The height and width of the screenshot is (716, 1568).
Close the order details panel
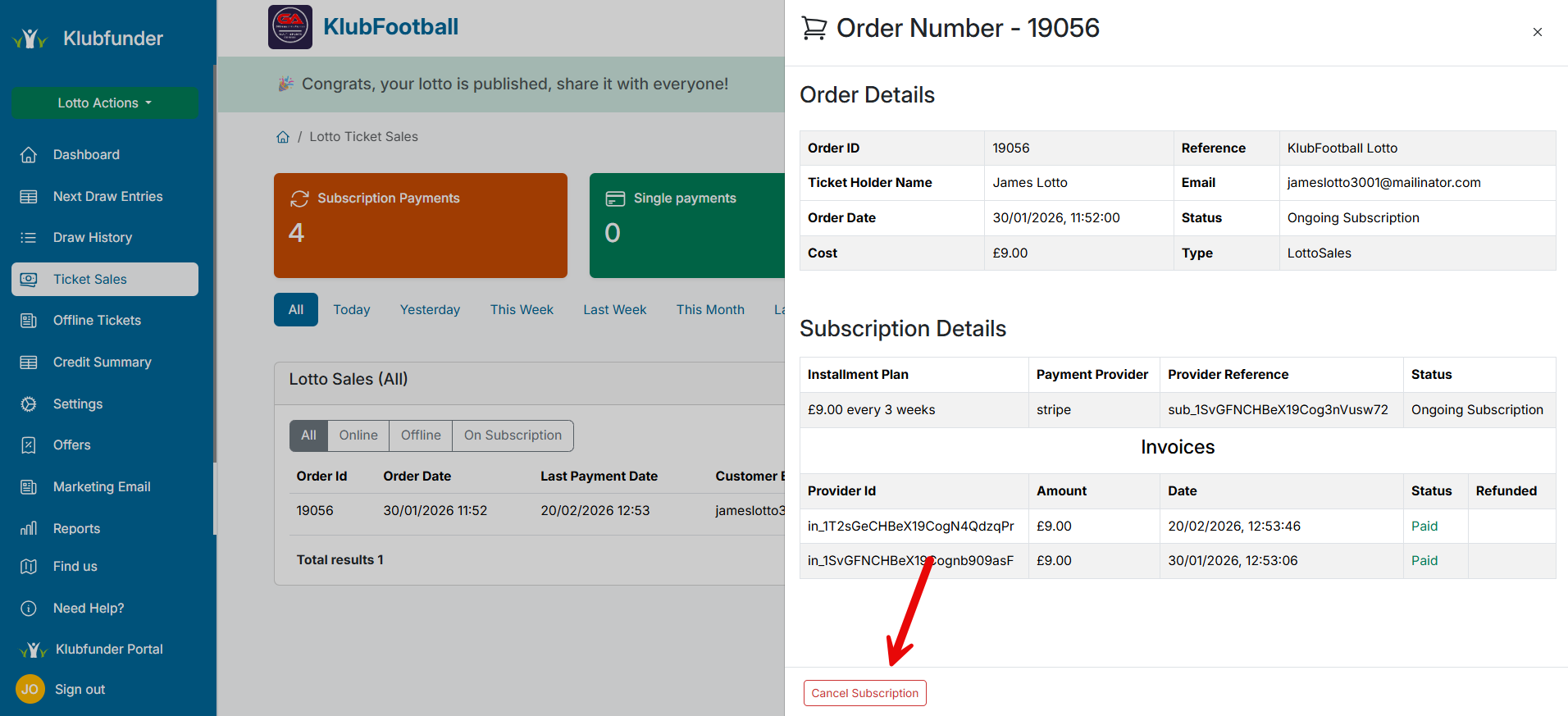[1538, 32]
